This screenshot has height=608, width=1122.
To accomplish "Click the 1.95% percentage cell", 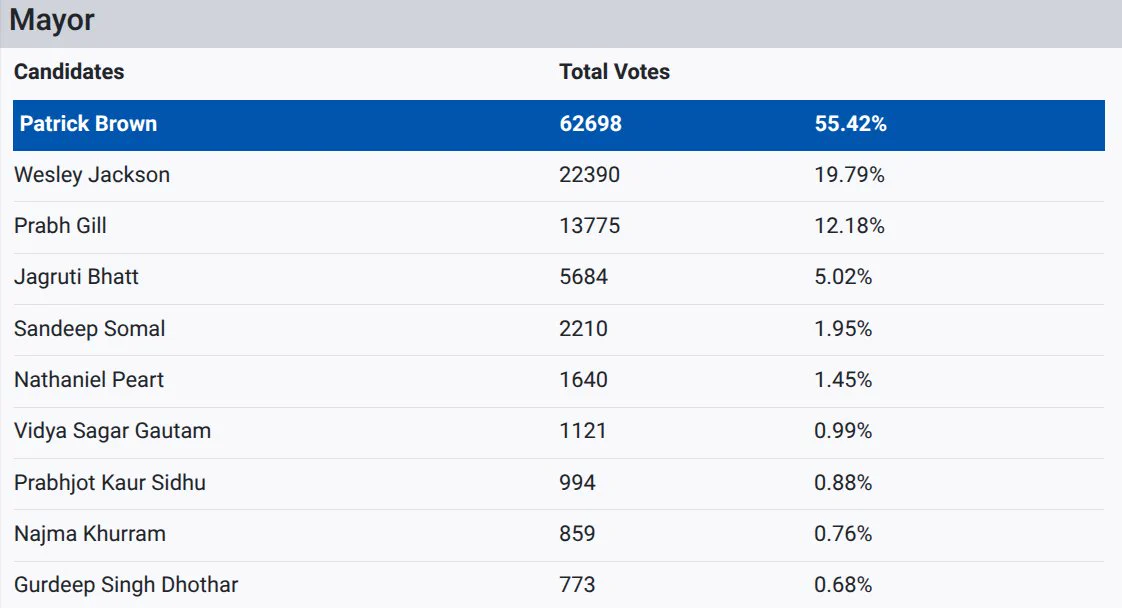I will (x=843, y=329).
